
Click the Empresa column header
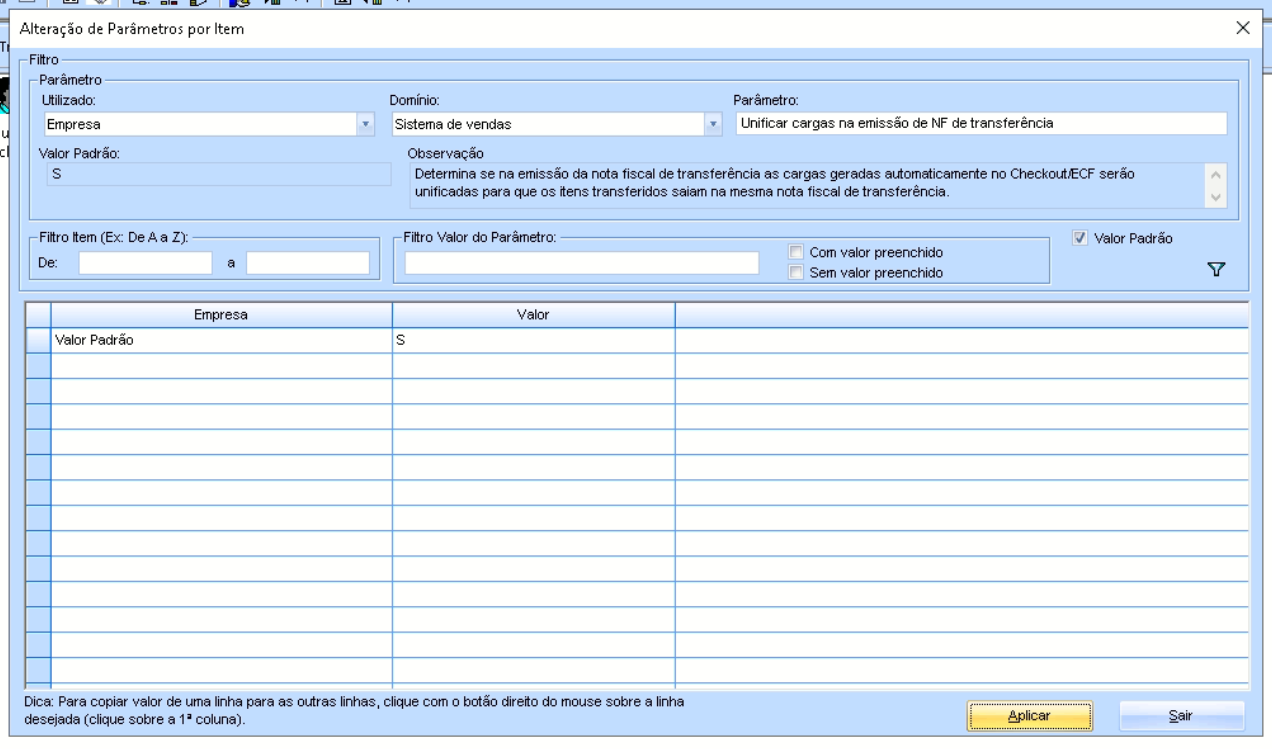pos(221,314)
